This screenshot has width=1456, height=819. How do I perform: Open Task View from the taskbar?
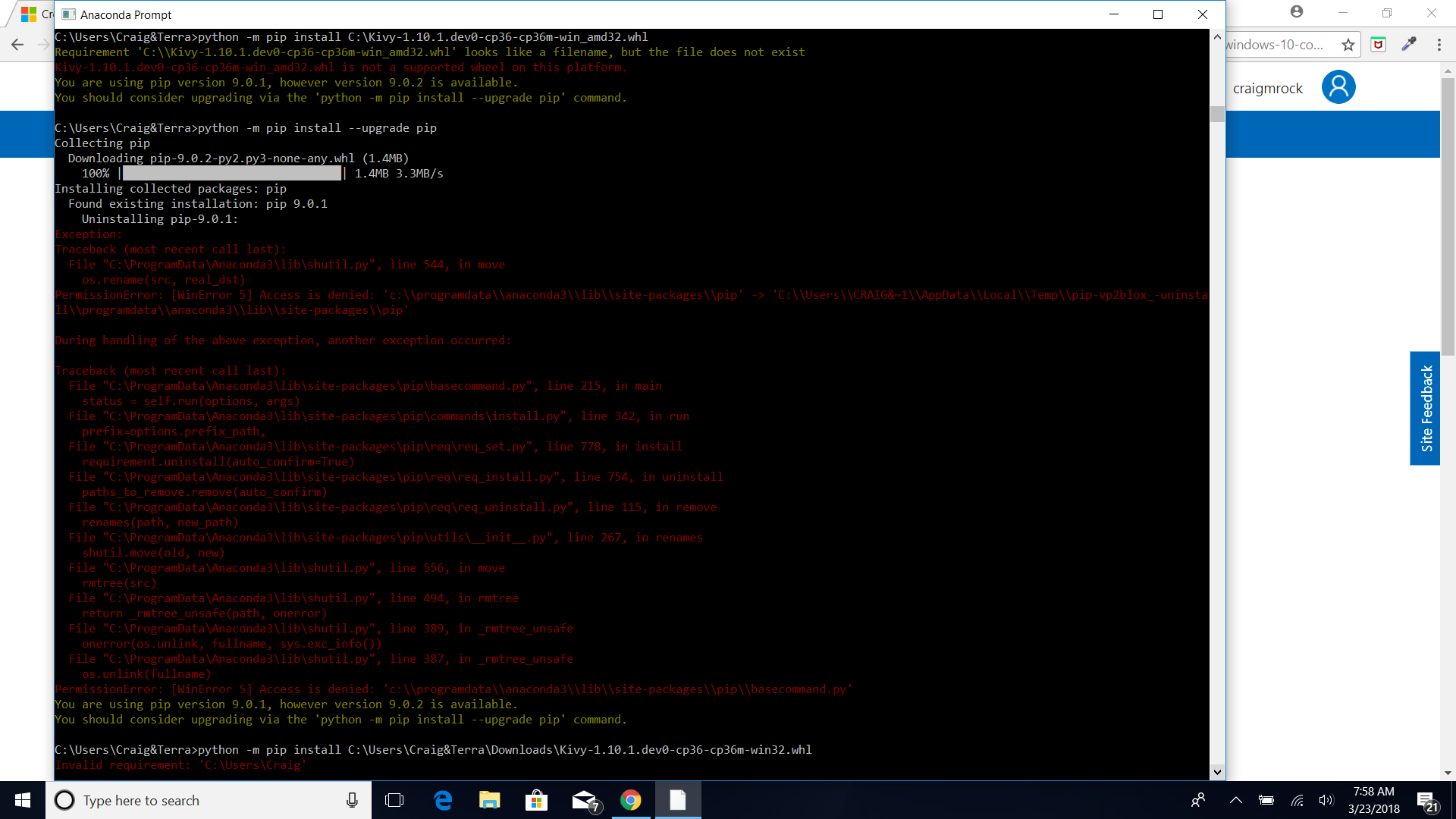click(394, 800)
